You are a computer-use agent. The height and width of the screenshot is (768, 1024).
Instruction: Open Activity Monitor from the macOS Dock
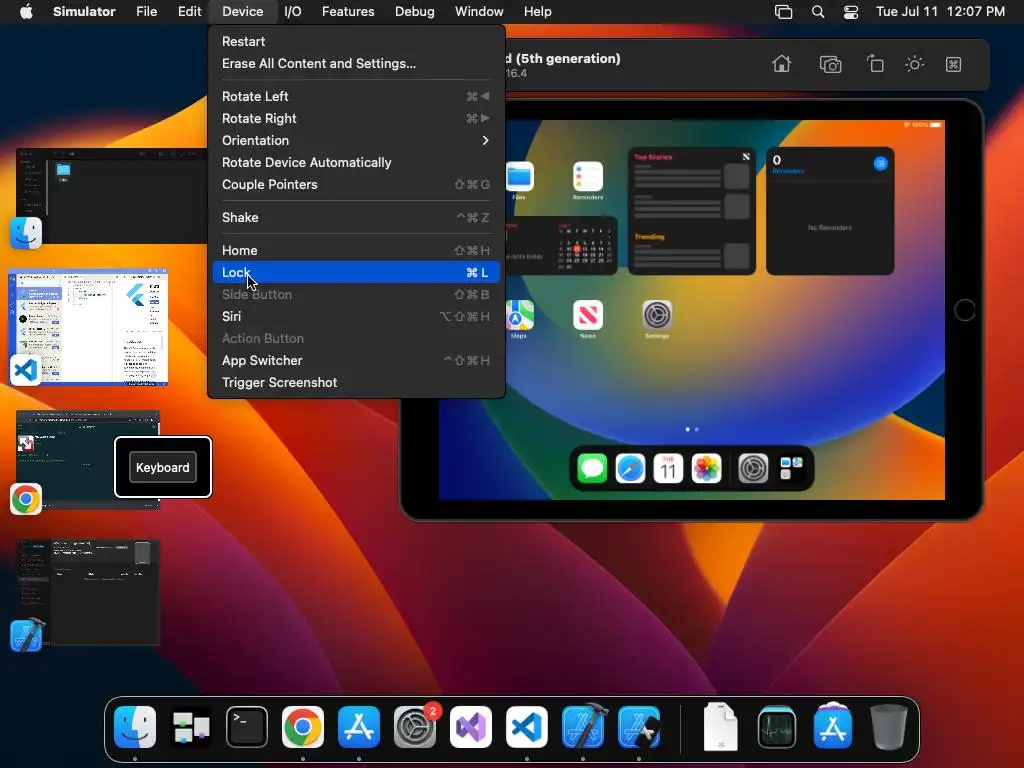tap(776, 727)
